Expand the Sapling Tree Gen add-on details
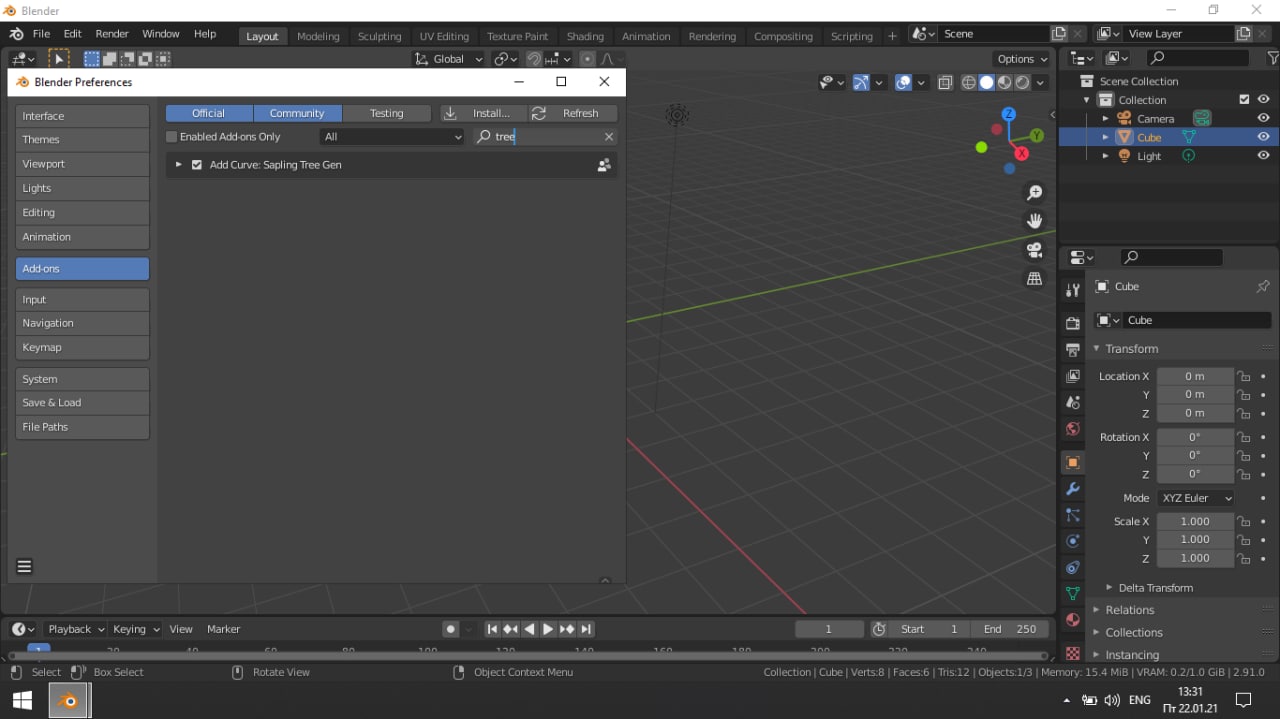 pyautogui.click(x=178, y=165)
